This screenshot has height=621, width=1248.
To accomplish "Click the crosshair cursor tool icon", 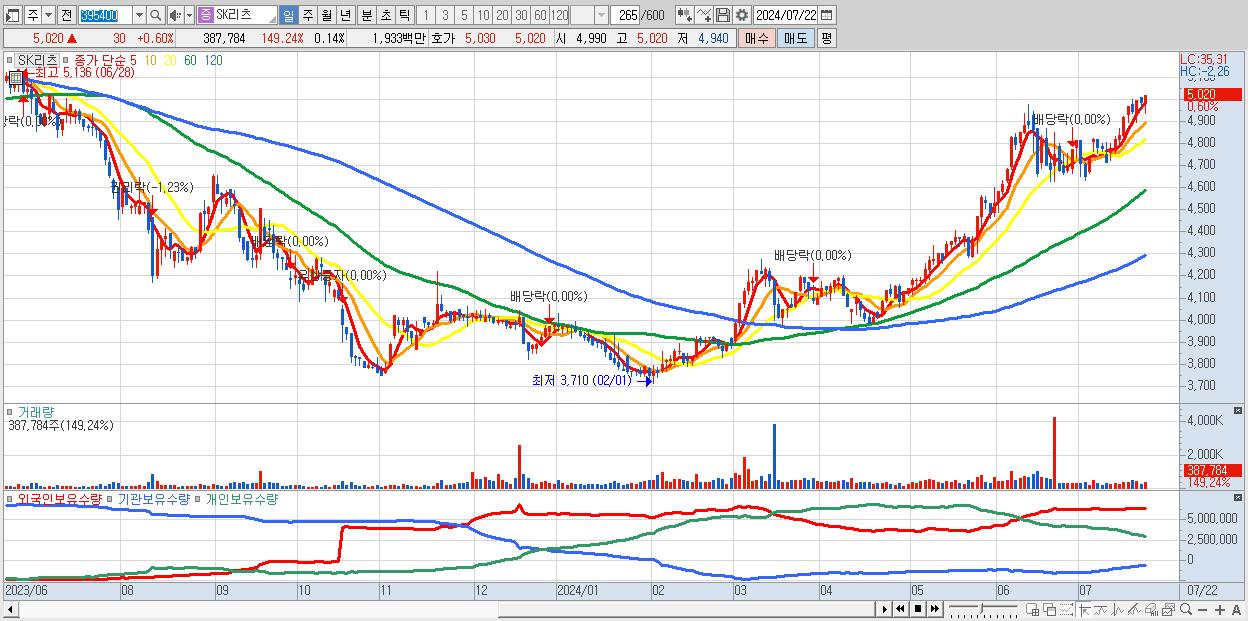I will (1084, 609).
